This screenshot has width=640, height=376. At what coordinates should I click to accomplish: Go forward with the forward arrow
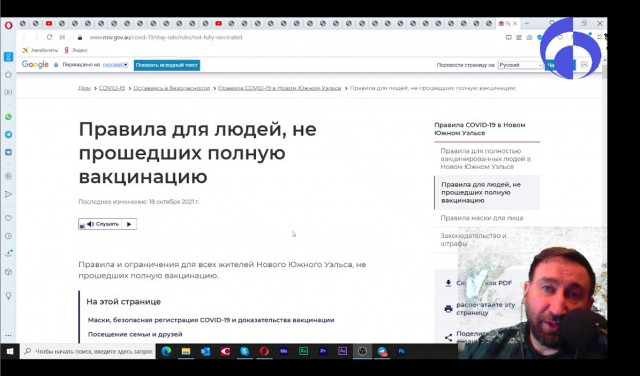pyautogui.click(x=36, y=37)
